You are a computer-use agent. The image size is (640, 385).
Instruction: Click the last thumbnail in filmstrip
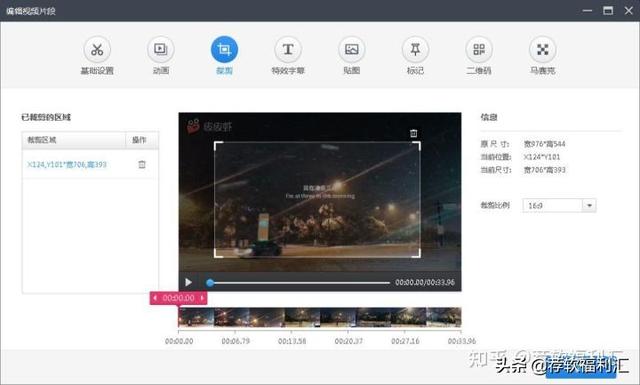click(444, 317)
